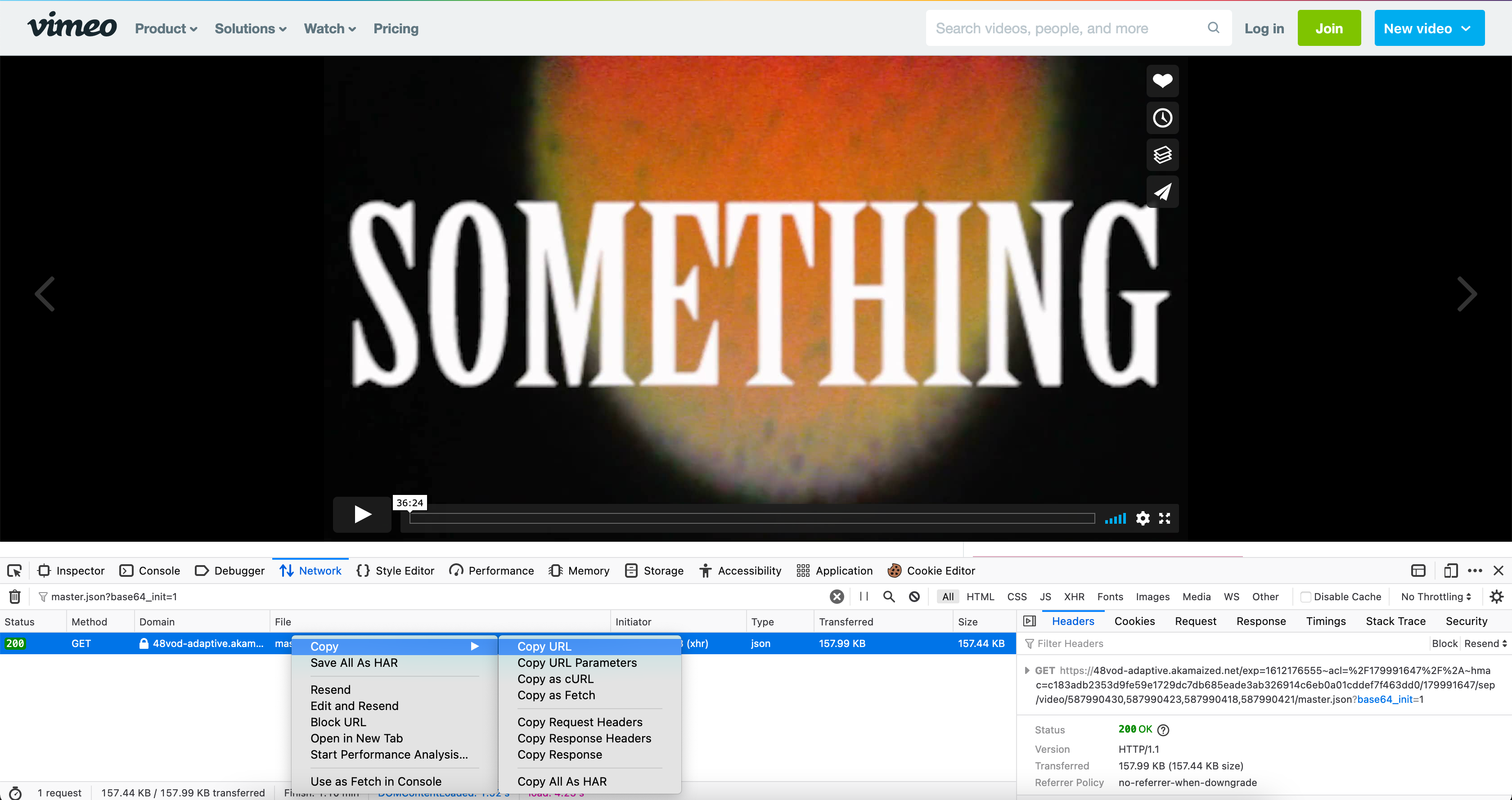1512x800 pixels.
Task: Switch to the Response tab
Action: click(x=1260, y=621)
